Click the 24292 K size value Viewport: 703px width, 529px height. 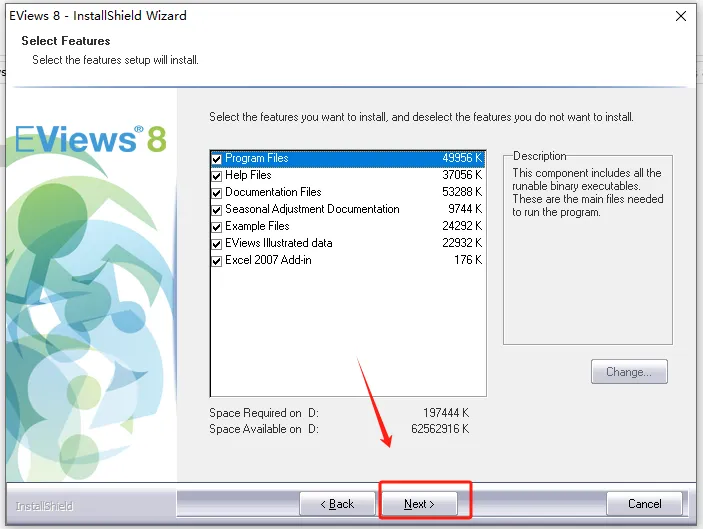[462, 226]
